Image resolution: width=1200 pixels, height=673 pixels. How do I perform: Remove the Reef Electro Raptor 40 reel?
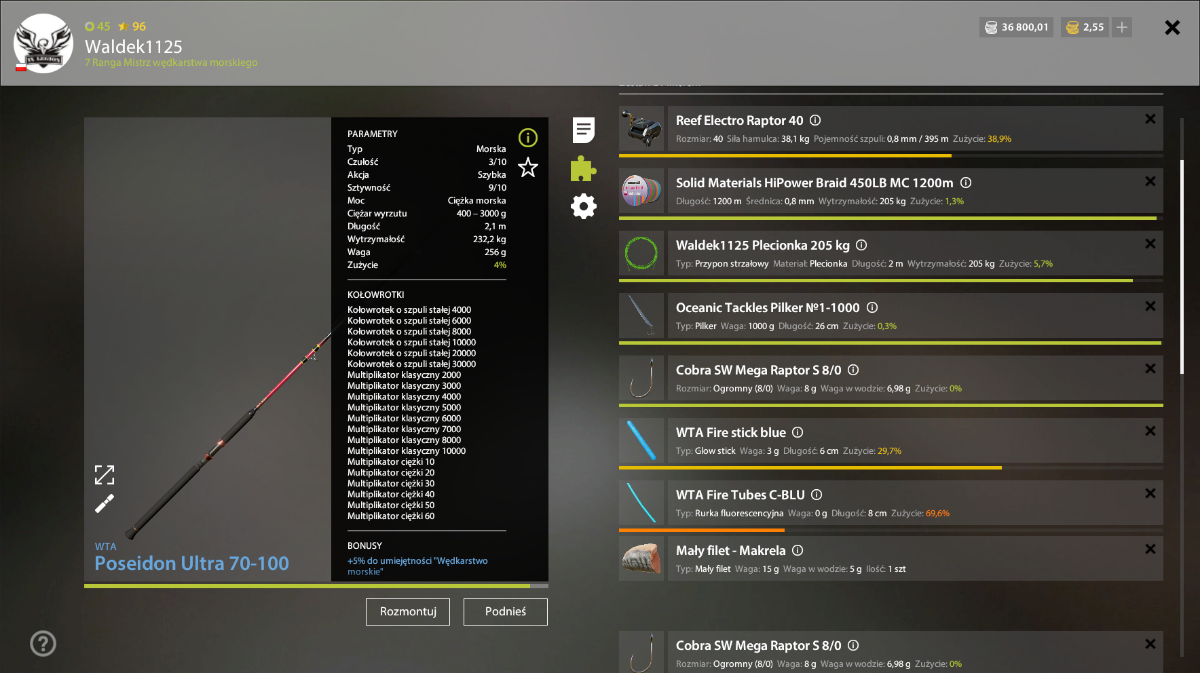[x=1150, y=119]
